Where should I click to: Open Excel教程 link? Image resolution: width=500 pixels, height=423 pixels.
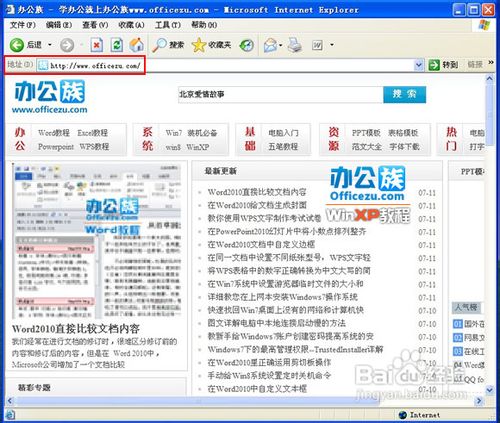pos(93,133)
